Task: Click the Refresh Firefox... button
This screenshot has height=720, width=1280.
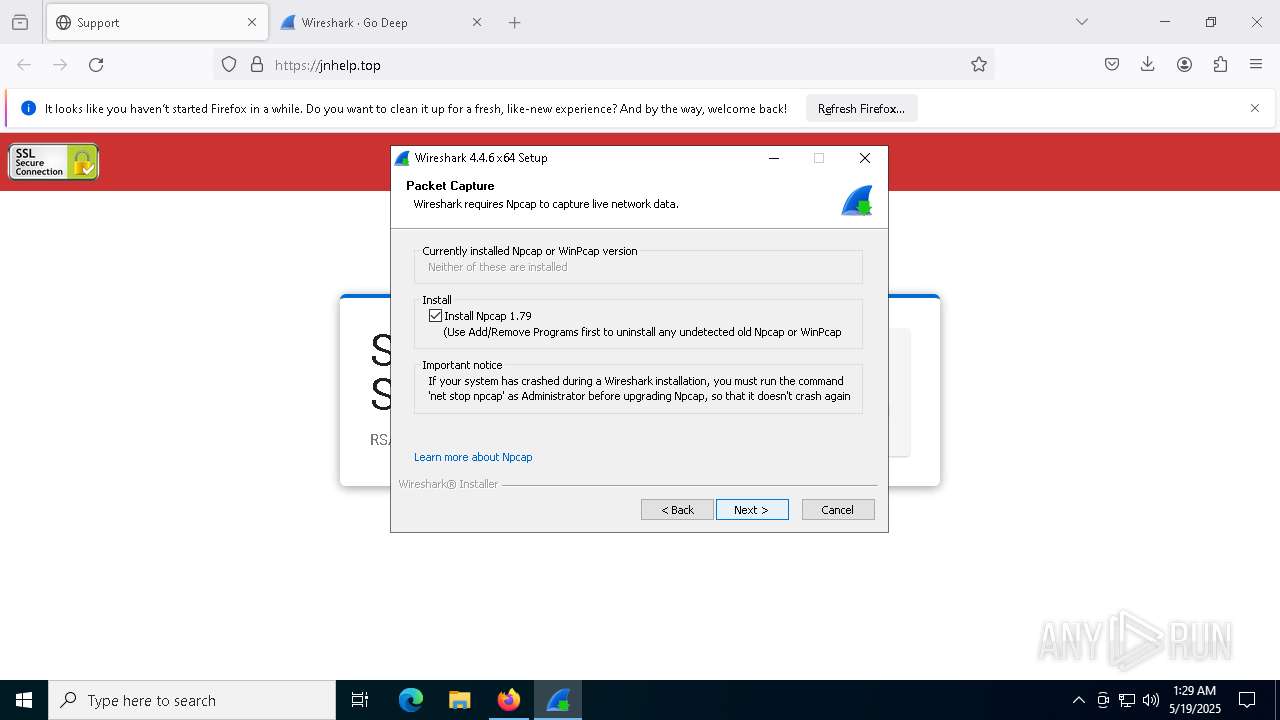Action: 861,109
